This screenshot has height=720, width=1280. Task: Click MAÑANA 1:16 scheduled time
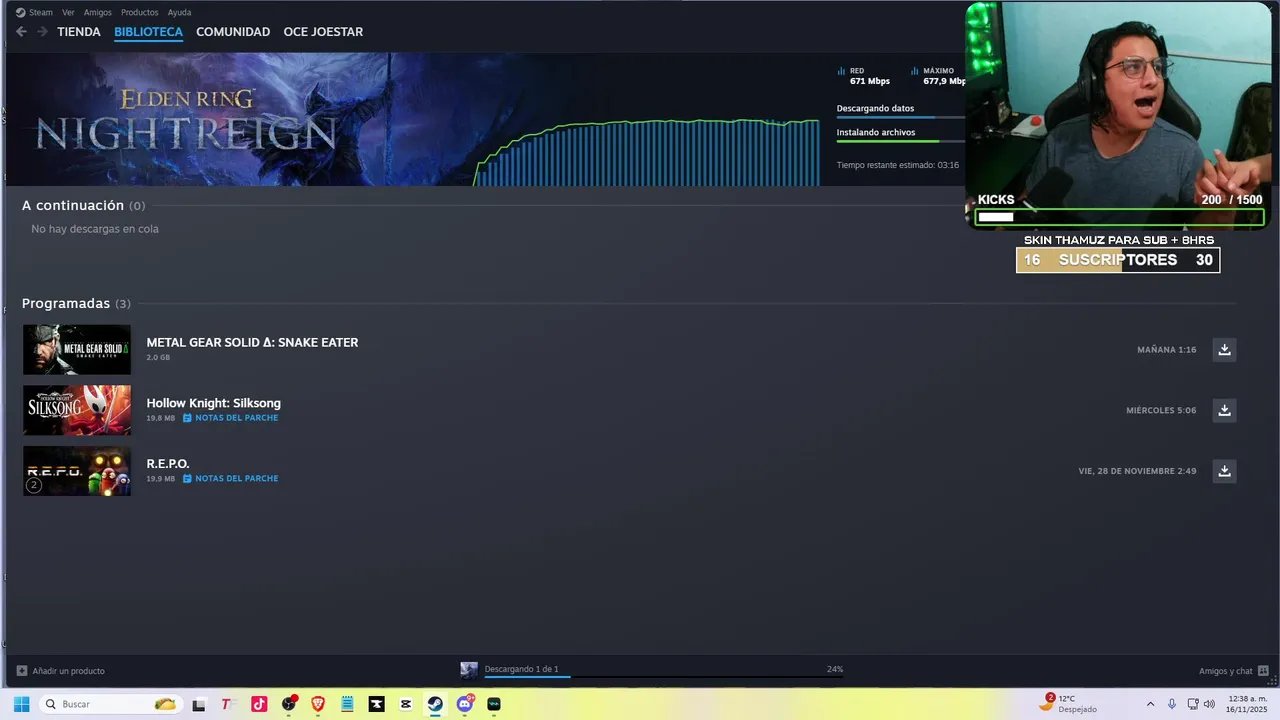click(x=1166, y=350)
